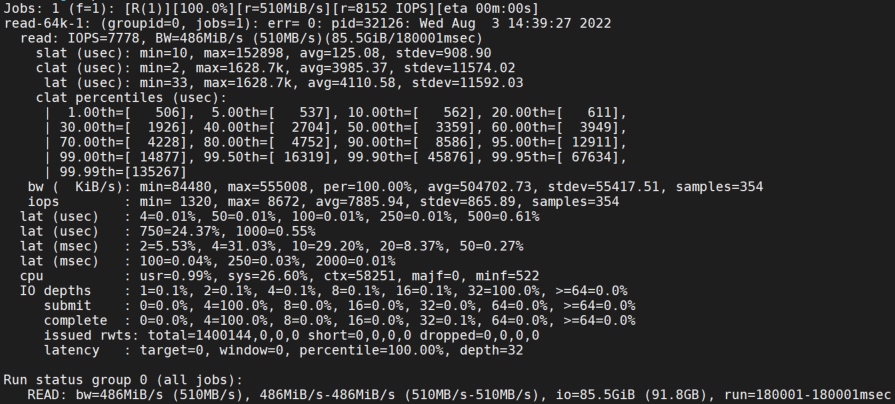Click the 'clat percentiles (usec):' heading
Viewport: 895px width, 404px height.
tap(131, 98)
